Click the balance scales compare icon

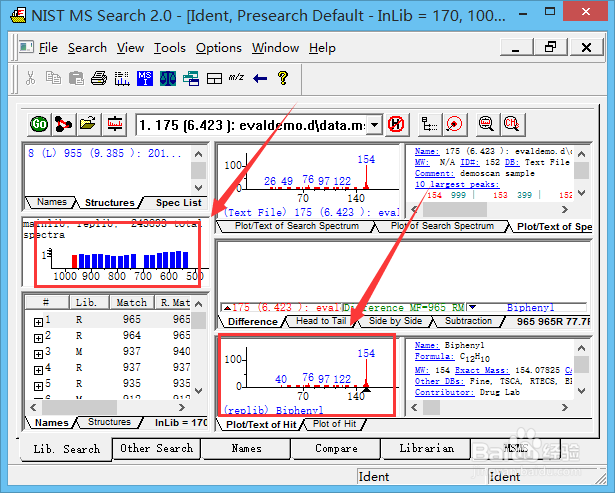click(168, 78)
